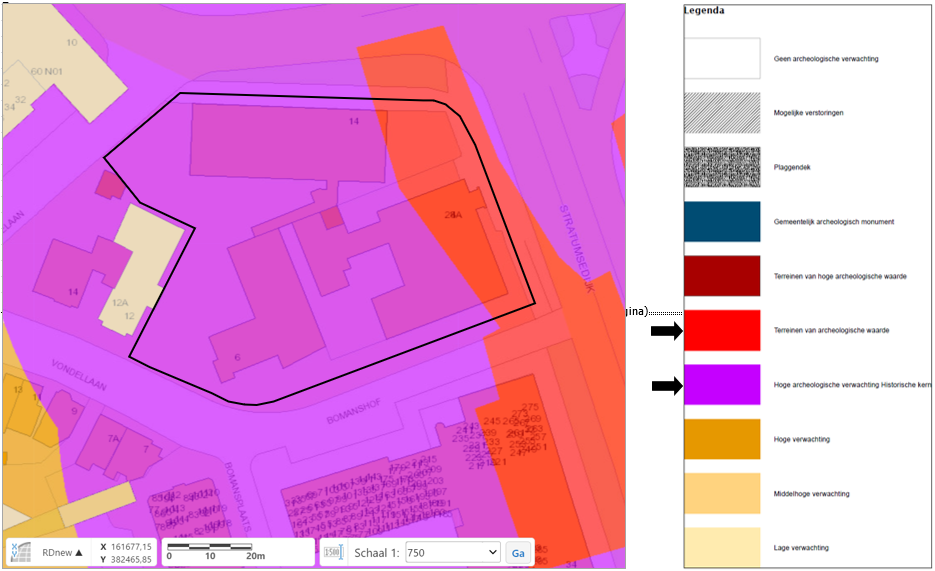Open the RDnew coordinate system selector
The image size is (935, 571).
coord(60,553)
